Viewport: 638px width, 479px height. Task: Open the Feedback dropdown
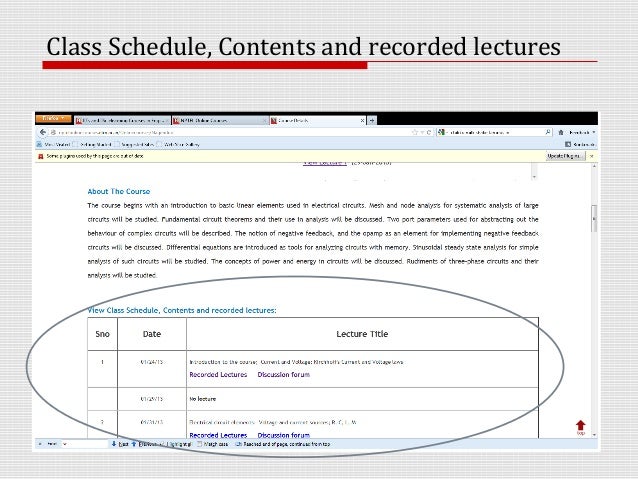[x=582, y=132]
